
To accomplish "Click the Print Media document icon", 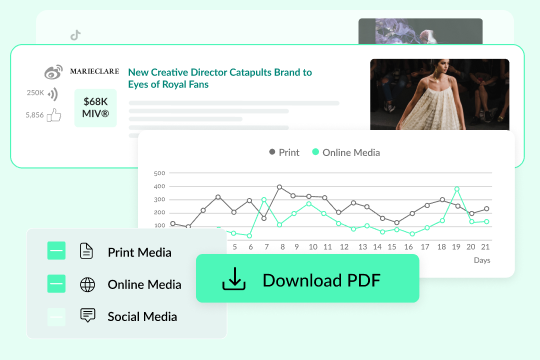I will [86, 251].
